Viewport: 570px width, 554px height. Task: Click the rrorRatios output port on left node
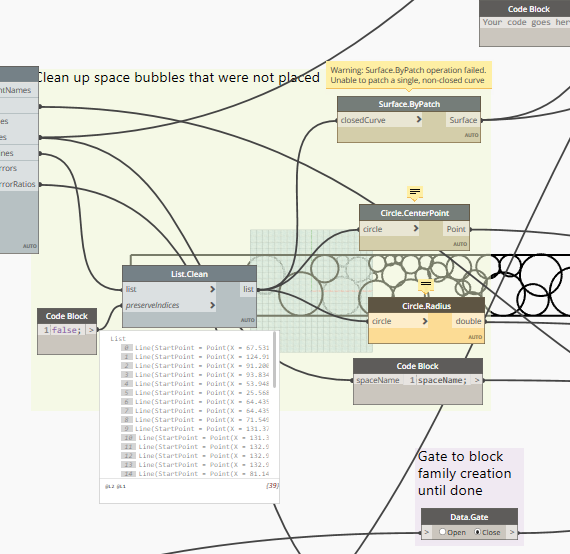[19, 184]
